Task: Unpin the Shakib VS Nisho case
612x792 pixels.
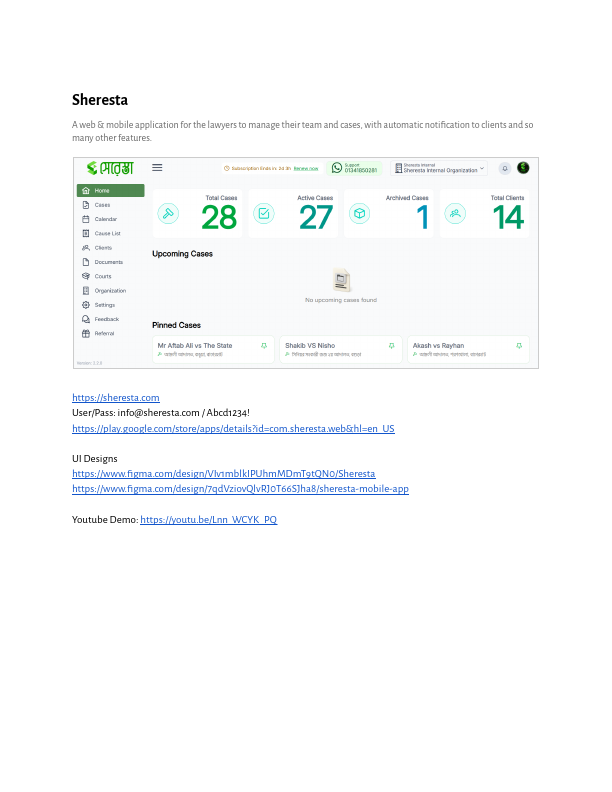Action: click(391, 345)
